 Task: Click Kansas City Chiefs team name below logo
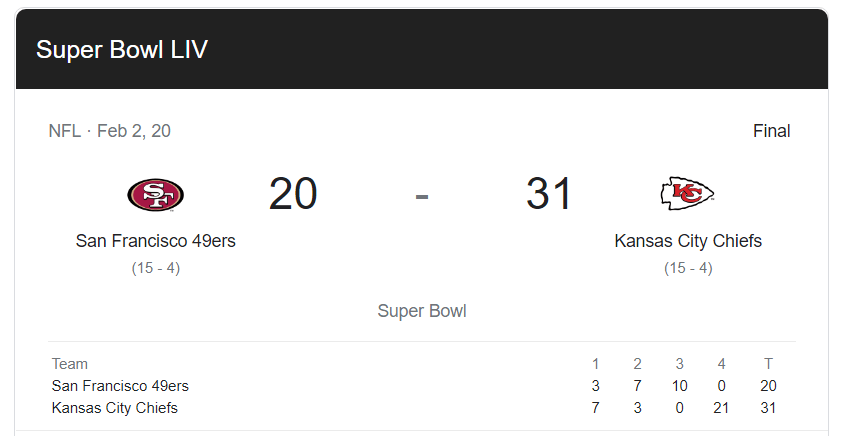(x=688, y=241)
